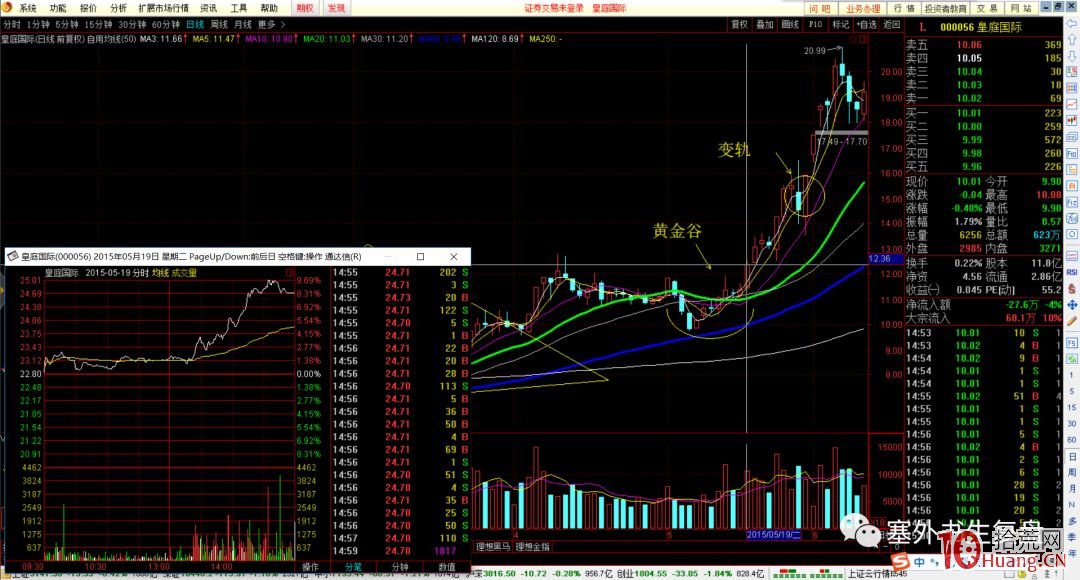Click the left arrow sidebar icon

1072,23
